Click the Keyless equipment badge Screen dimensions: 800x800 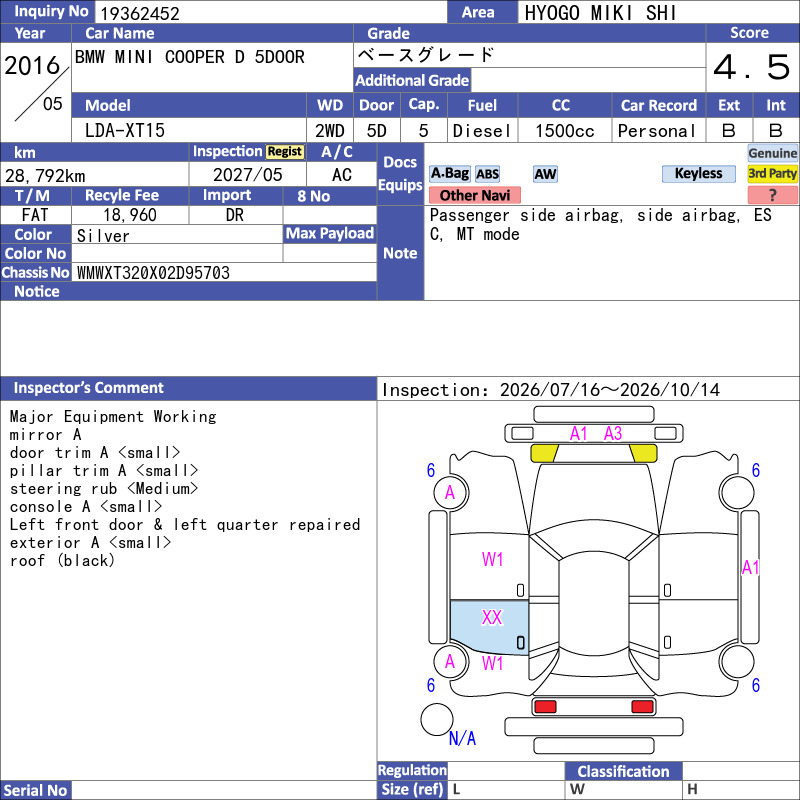(698, 174)
